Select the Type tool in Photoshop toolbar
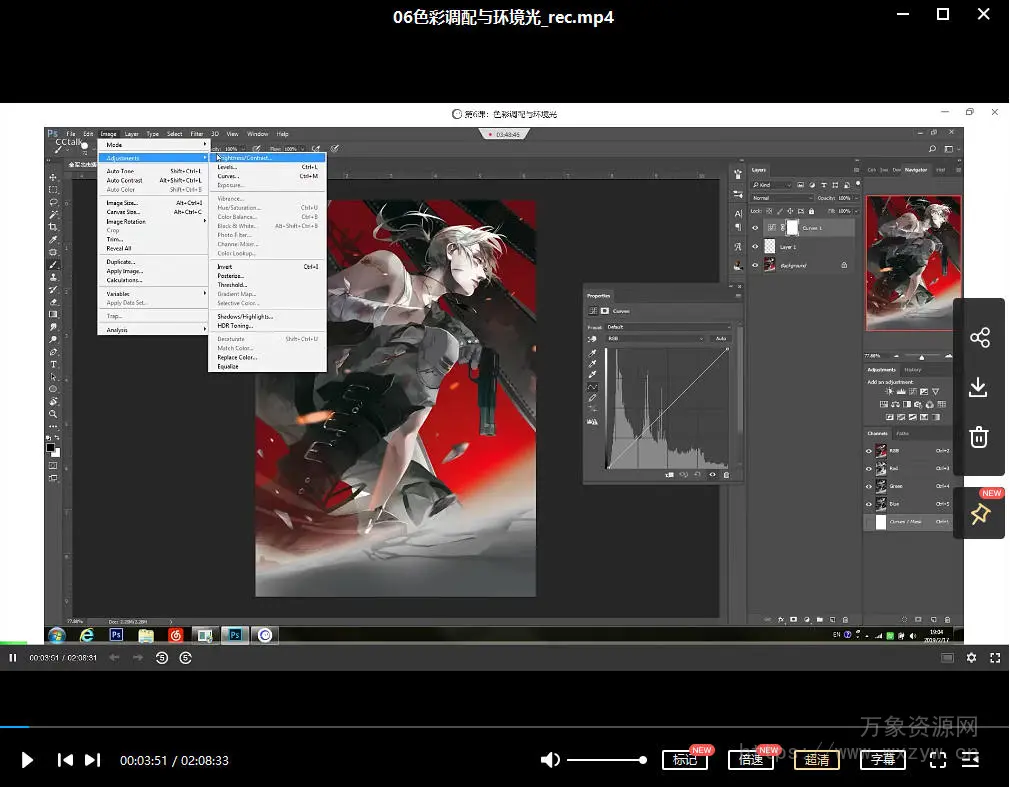The width and height of the screenshot is (1010, 787). pos(53,364)
